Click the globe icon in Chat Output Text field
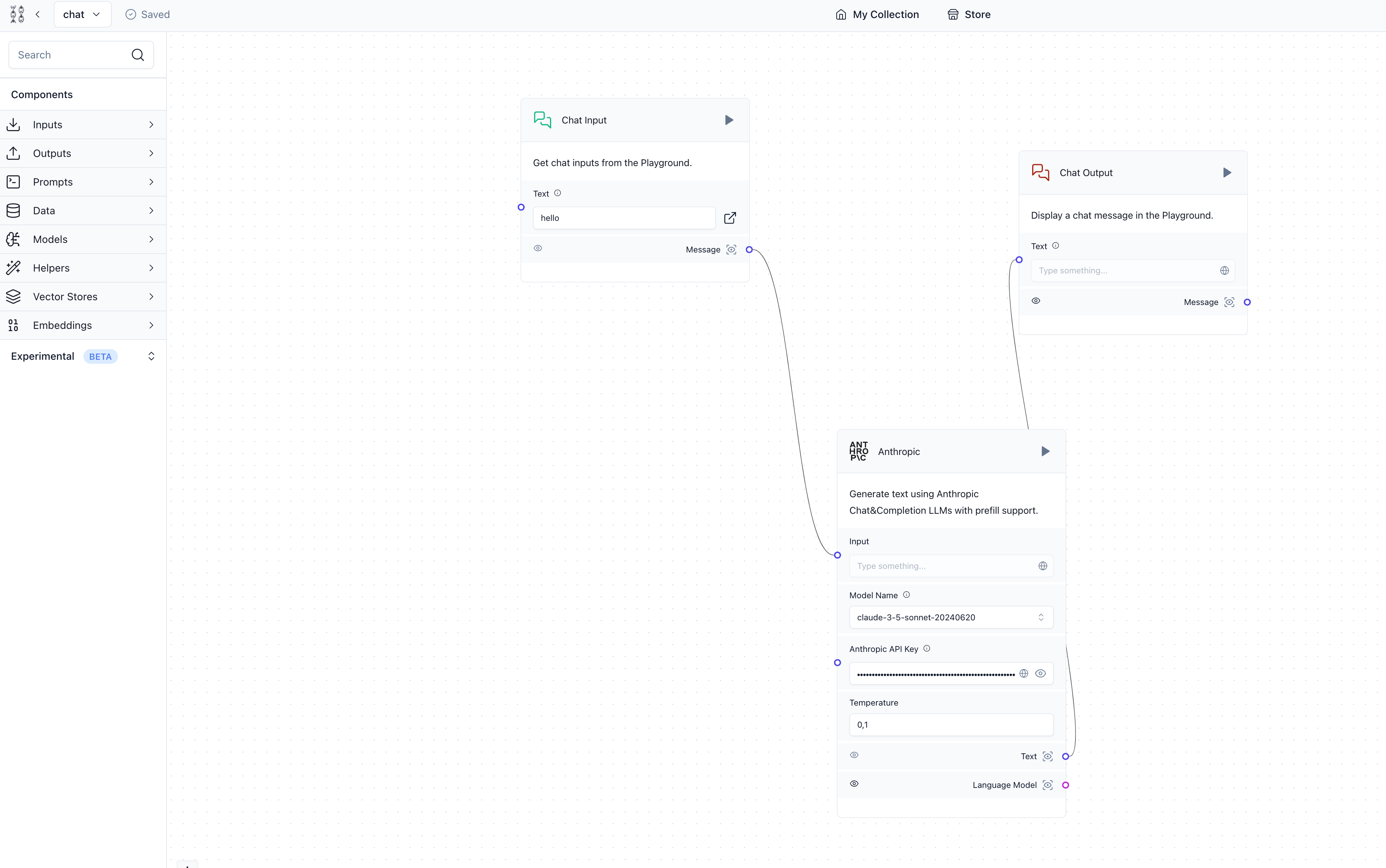1386x868 pixels. (1224, 270)
